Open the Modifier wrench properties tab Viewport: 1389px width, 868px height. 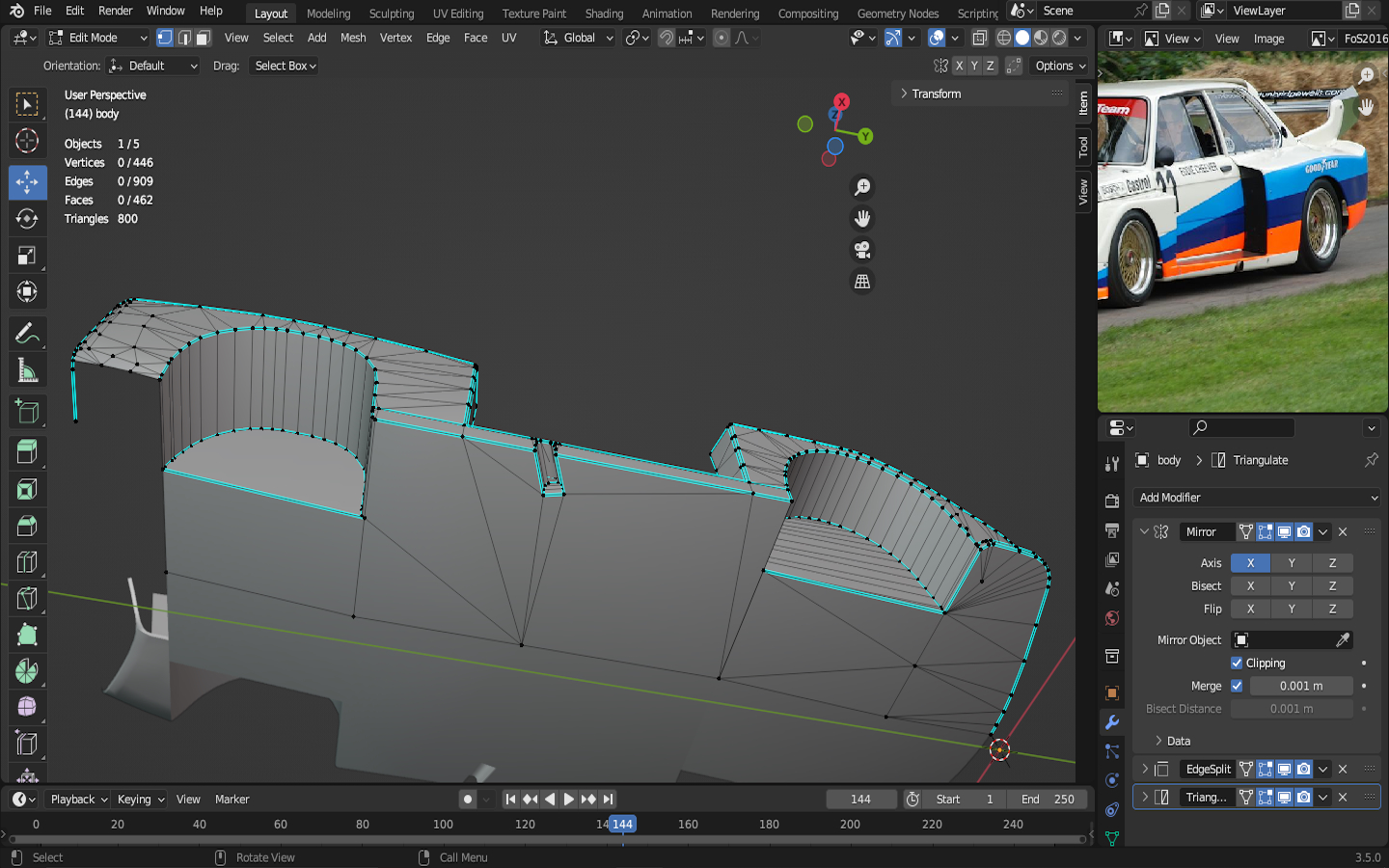click(x=1112, y=722)
